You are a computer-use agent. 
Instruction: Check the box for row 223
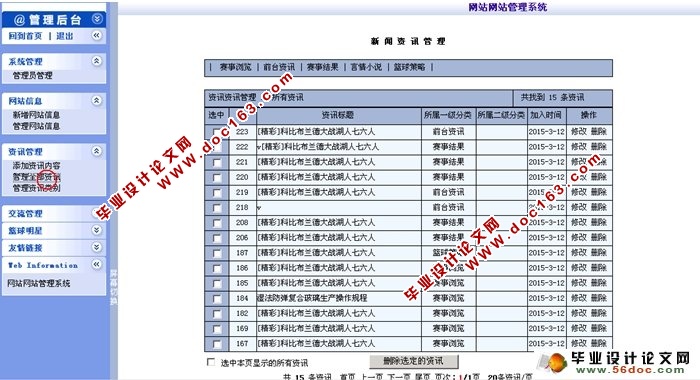pos(217,132)
